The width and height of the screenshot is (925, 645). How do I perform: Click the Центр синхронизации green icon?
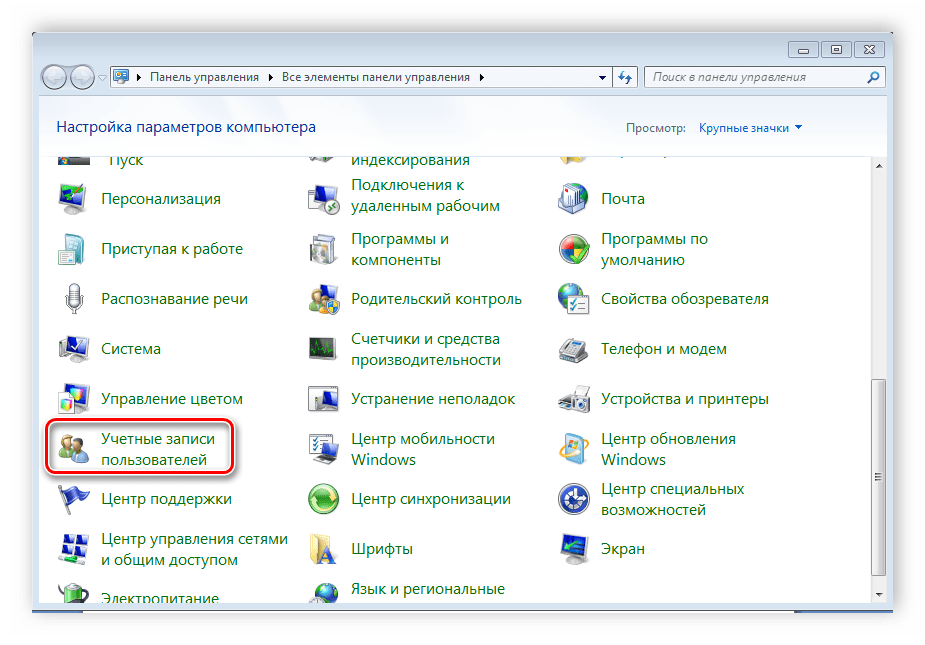coord(324,499)
